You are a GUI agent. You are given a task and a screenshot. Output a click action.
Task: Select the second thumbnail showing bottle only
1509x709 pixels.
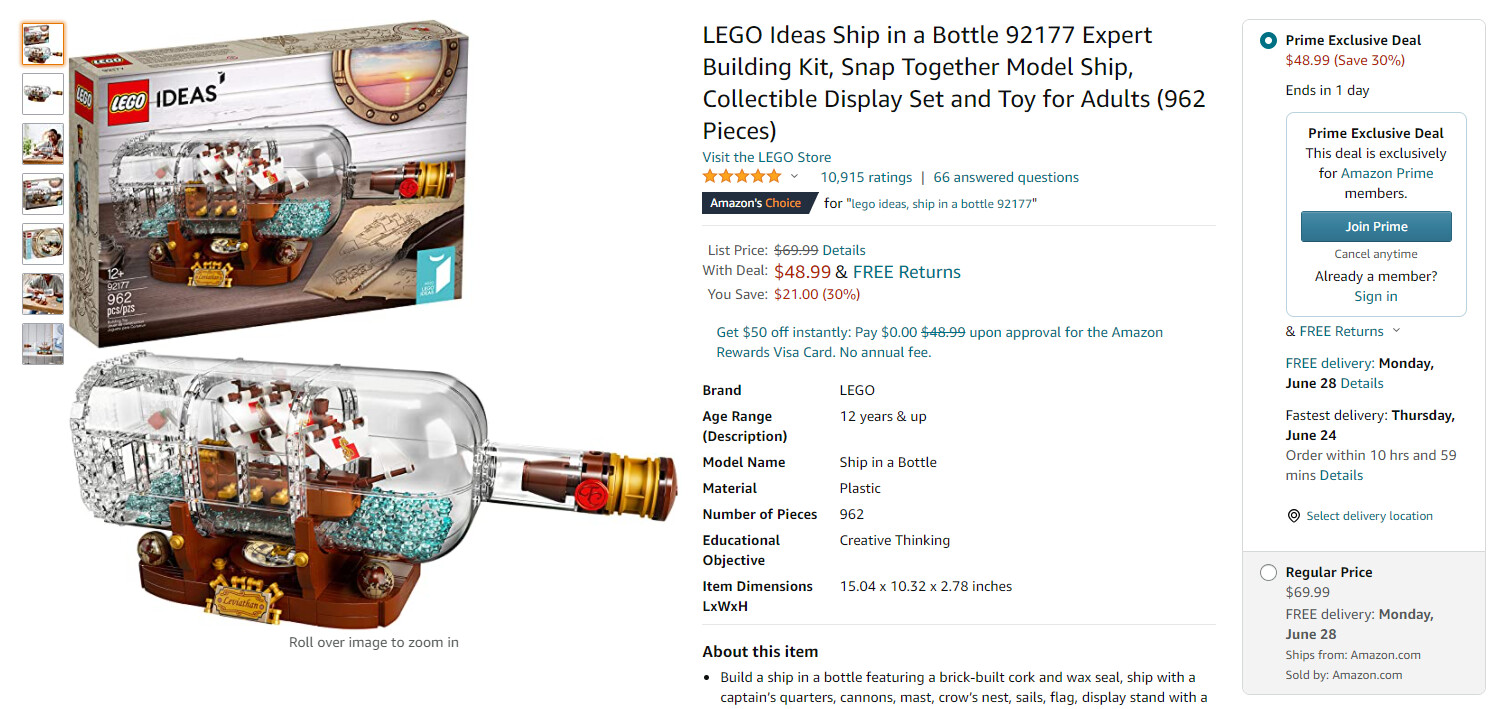point(43,94)
